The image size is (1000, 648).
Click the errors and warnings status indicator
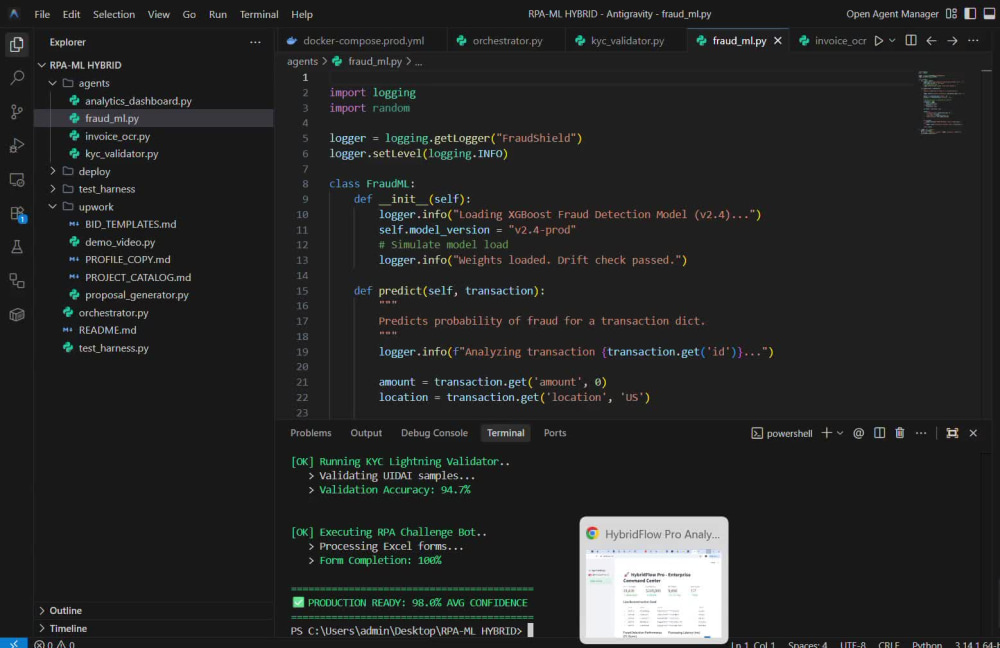[54, 644]
